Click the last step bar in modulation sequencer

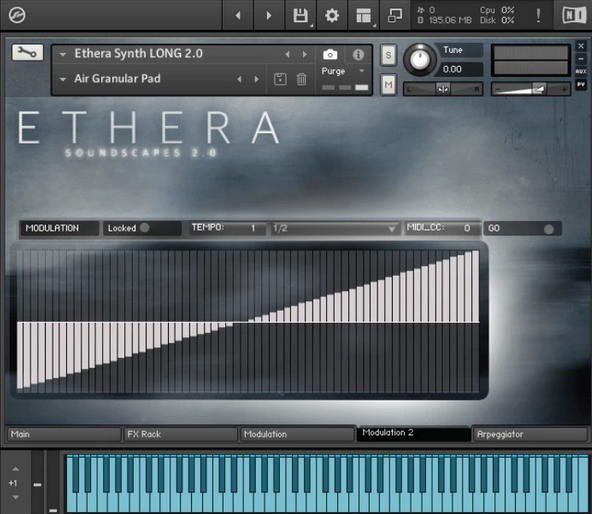click(x=475, y=286)
